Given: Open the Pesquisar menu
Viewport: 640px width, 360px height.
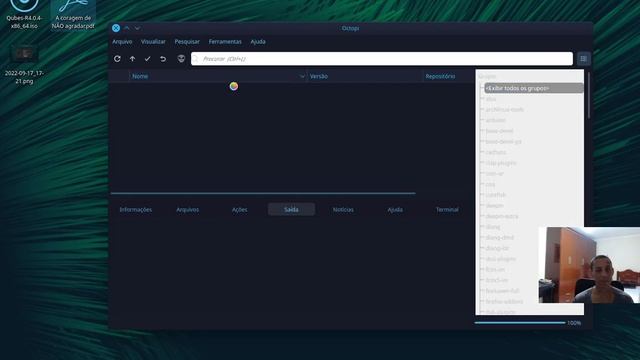Looking at the screenshot, I should [x=187, y=42].
